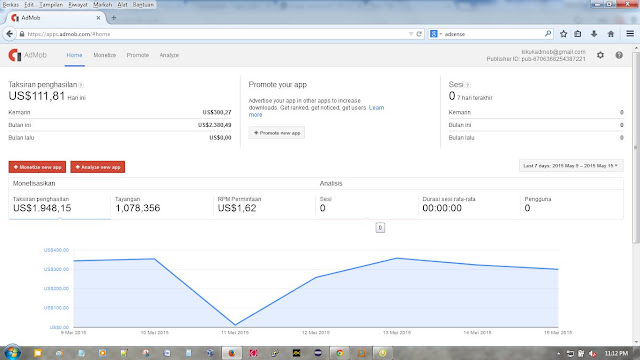Go to Firefox home page icon

611,34
